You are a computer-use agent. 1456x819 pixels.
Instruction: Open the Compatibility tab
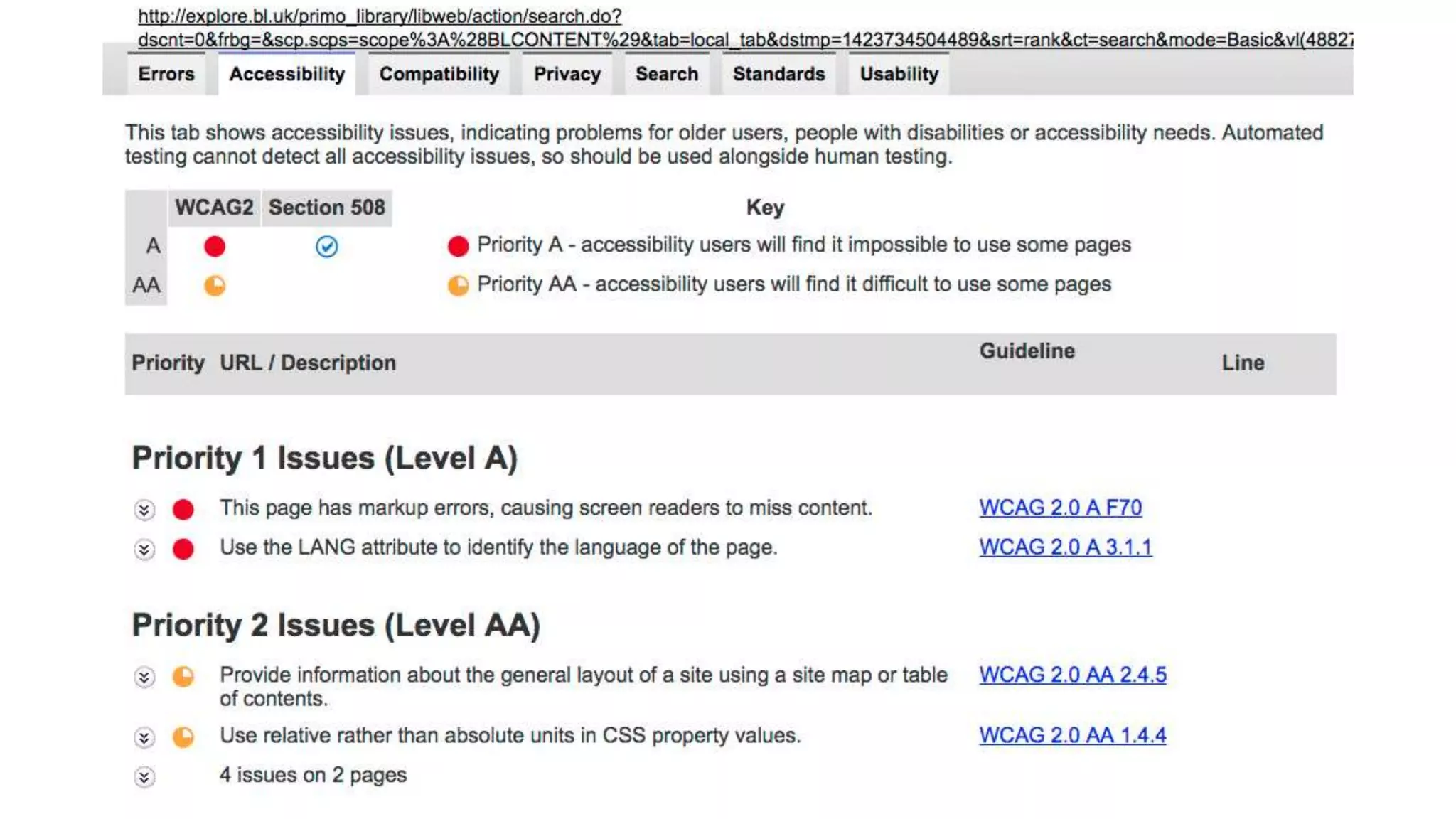pyautogui.click(x=439, y=74)
